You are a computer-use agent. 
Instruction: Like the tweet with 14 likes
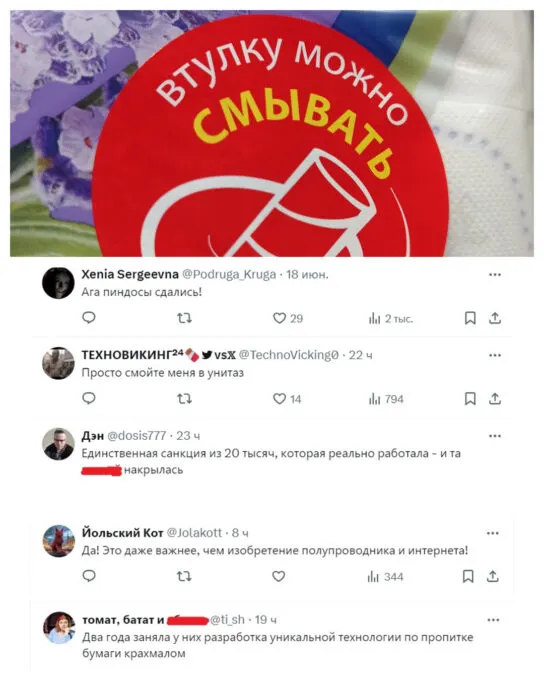pyautogui.click(x=287, y=399)
